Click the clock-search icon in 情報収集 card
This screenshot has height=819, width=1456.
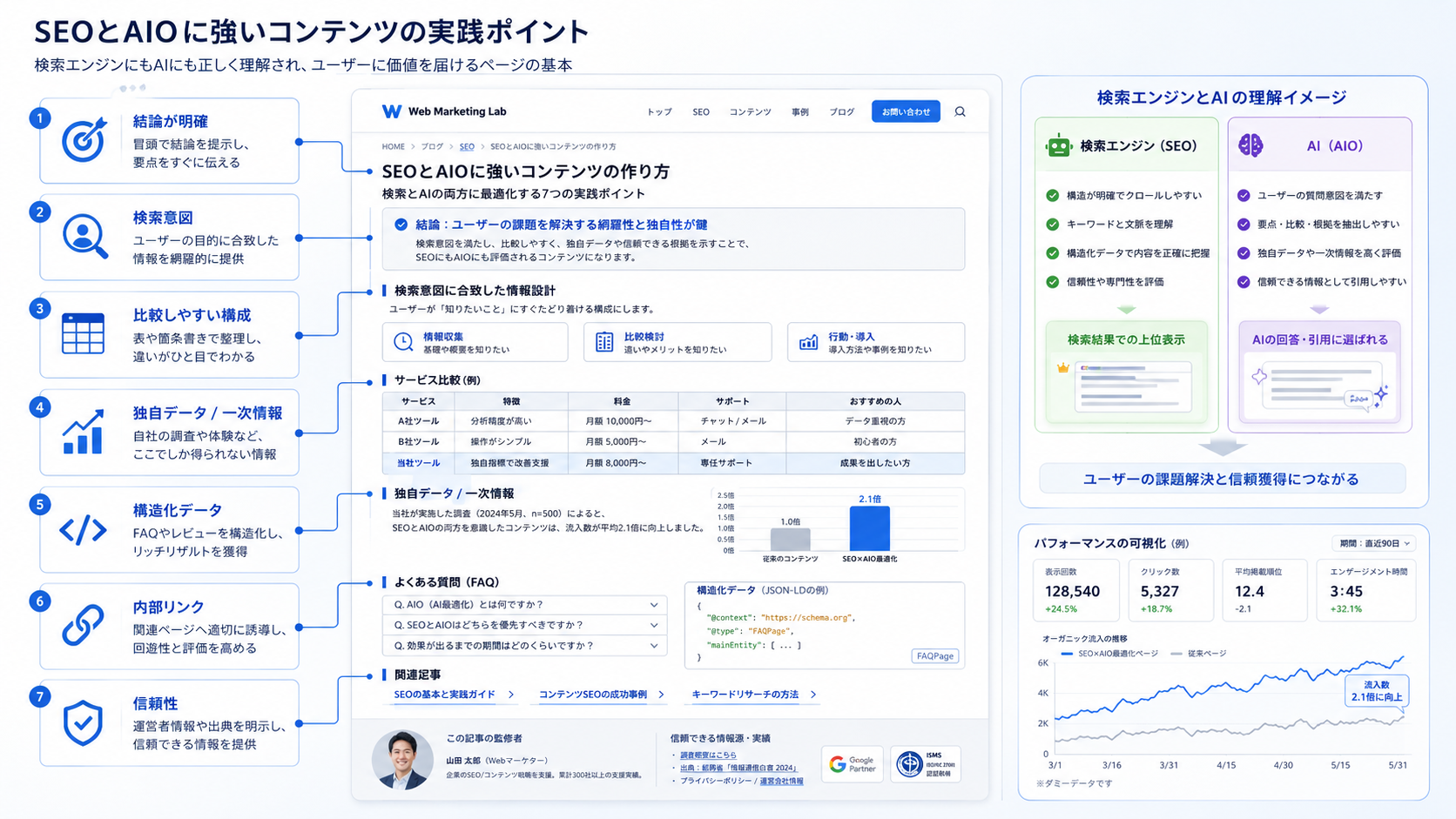[403, 342]
